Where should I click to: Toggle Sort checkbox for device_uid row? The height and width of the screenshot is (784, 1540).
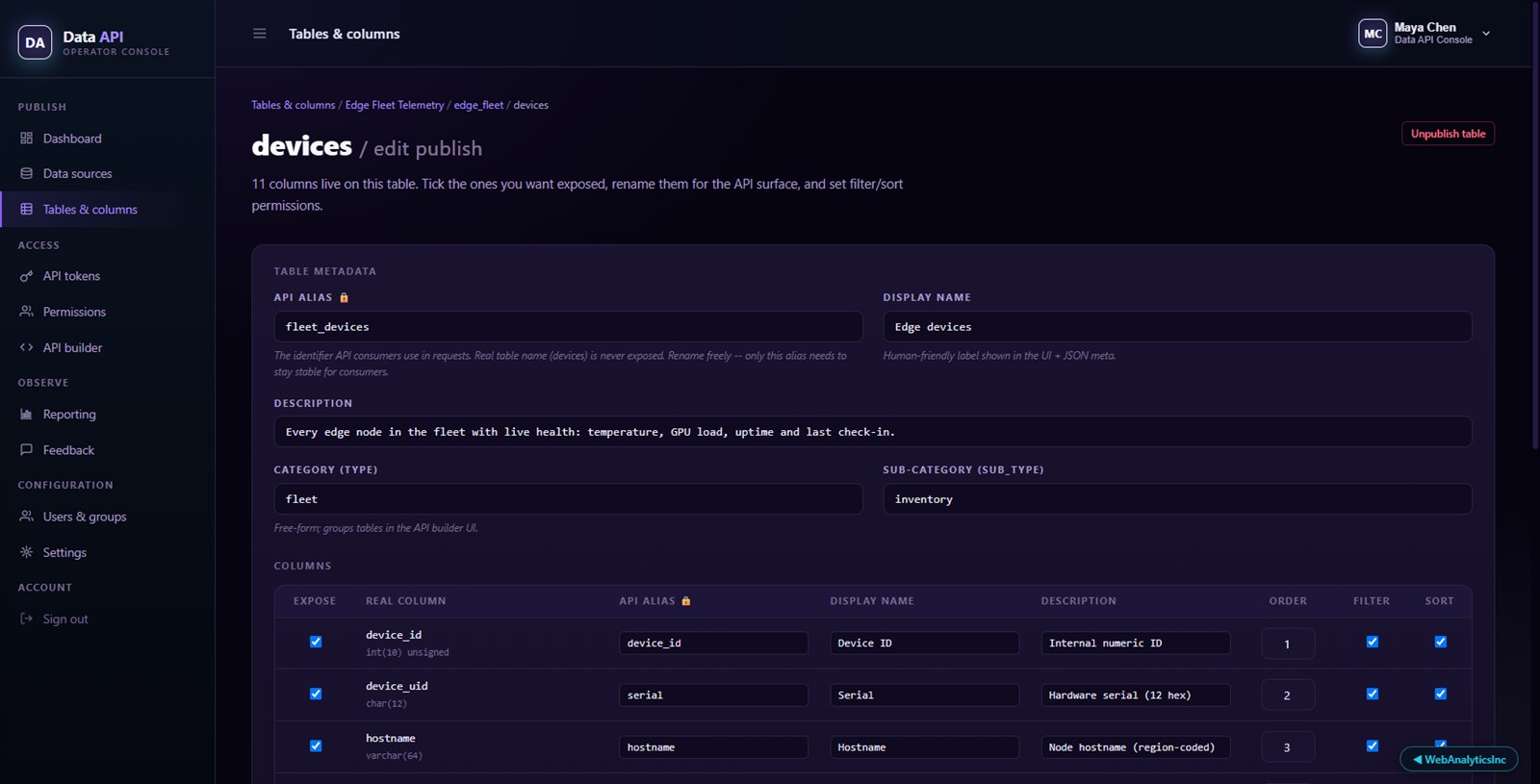click(1441, 694)
